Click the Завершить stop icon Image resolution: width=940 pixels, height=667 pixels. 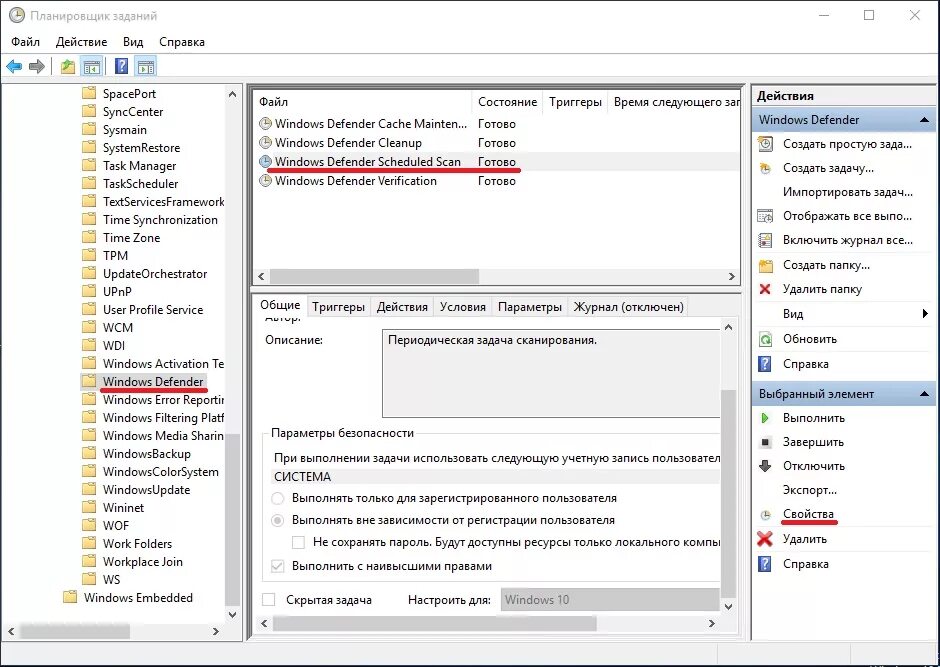[765, 442]
